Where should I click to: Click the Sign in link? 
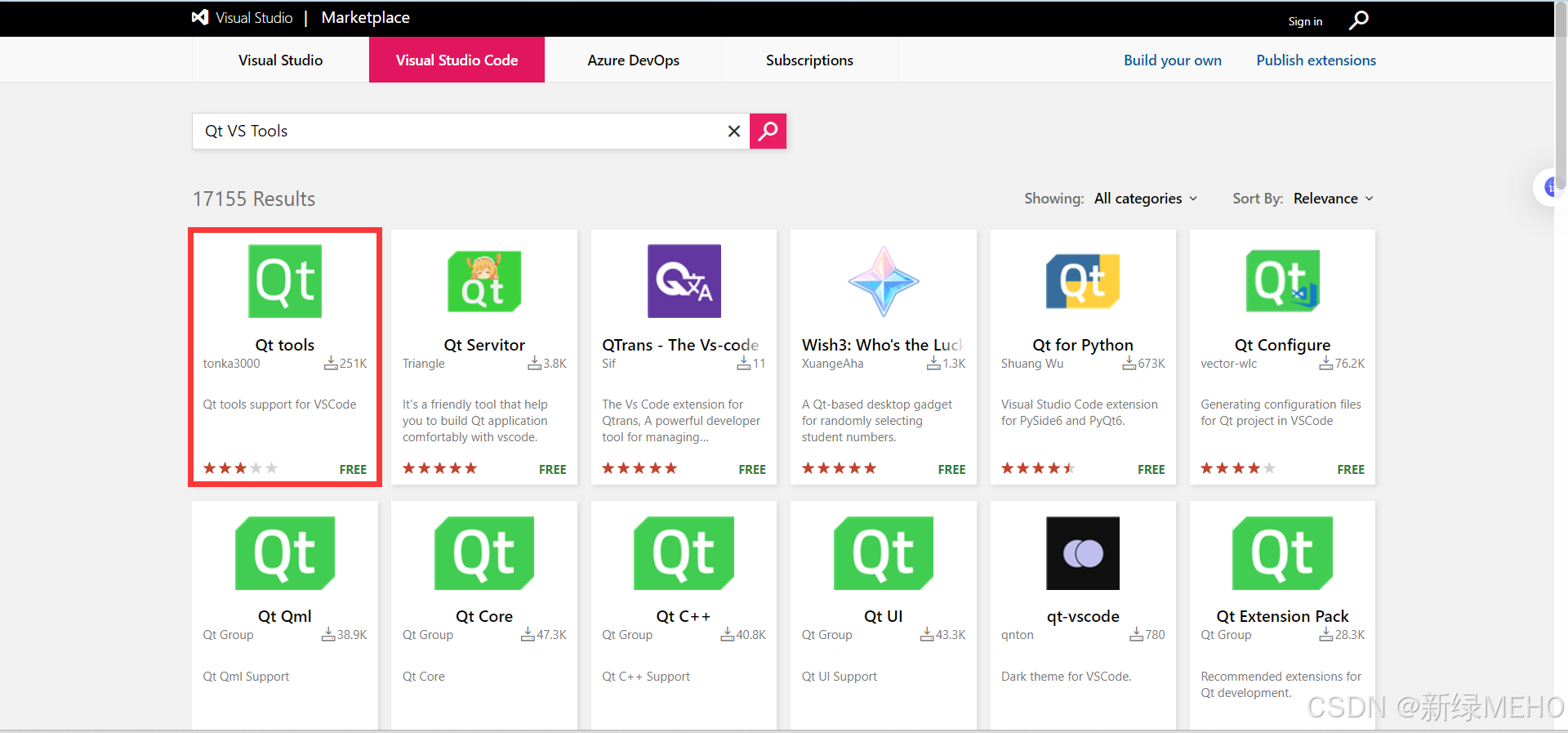click(1305, 21)
